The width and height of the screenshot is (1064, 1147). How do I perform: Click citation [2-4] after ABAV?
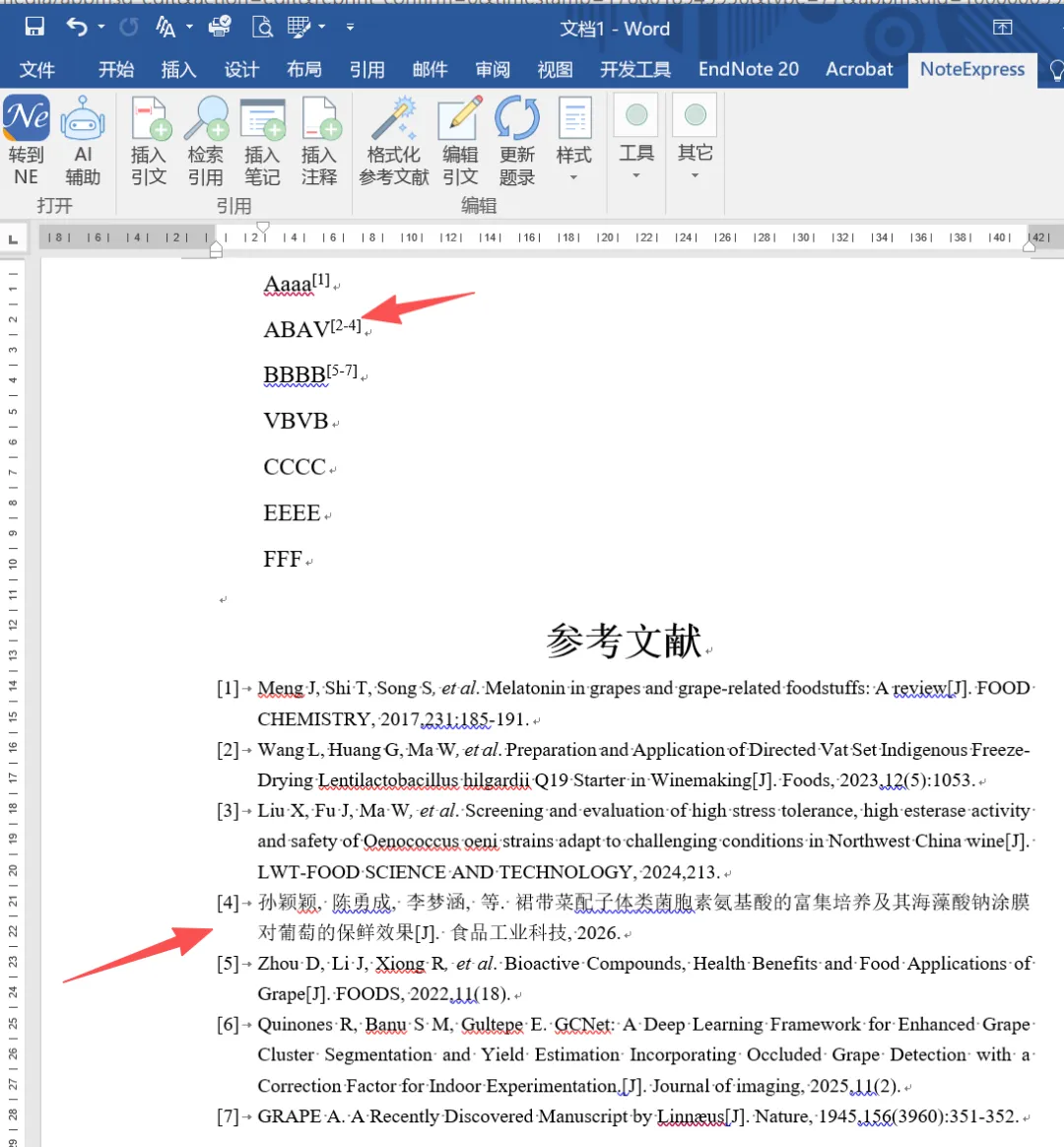(x=346, y=325)
